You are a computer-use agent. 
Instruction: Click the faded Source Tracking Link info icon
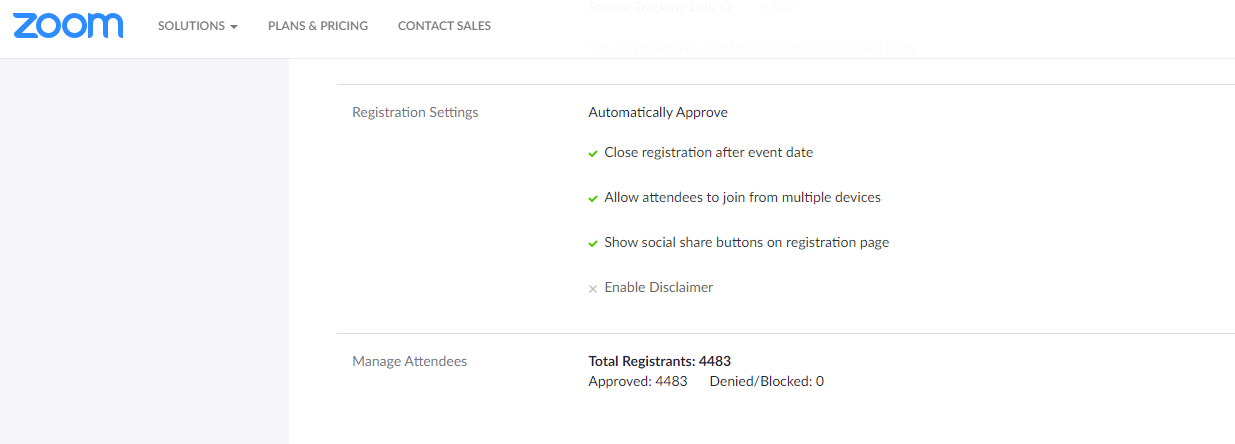point(726,7)
